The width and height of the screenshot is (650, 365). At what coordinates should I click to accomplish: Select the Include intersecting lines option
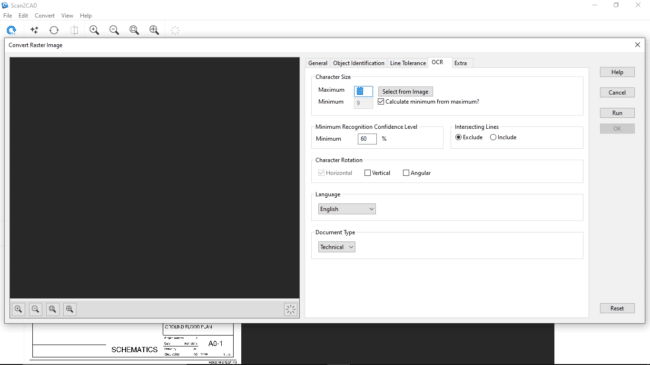pos(493,137)
